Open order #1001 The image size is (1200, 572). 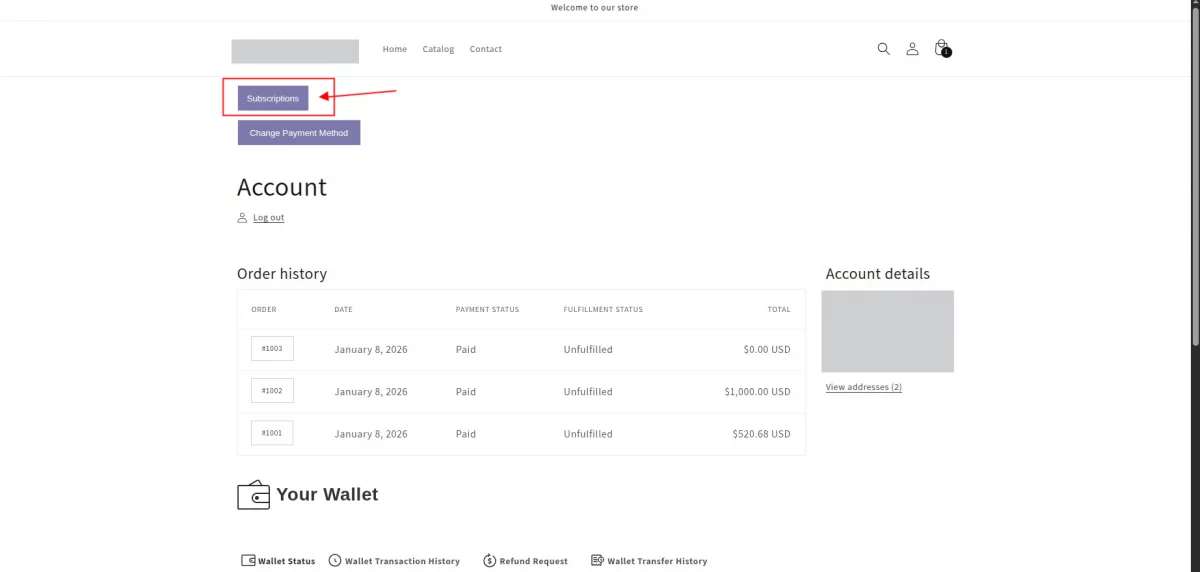coord(272,433)
